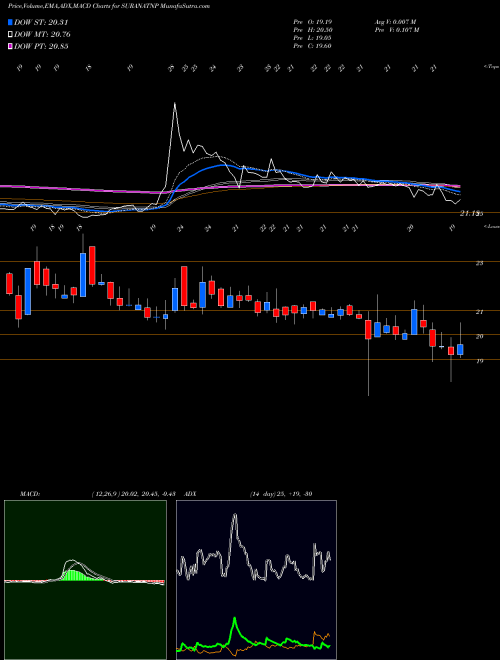Click the 19 price axis label
Screen dimensions: 500x660
(479, 361)
